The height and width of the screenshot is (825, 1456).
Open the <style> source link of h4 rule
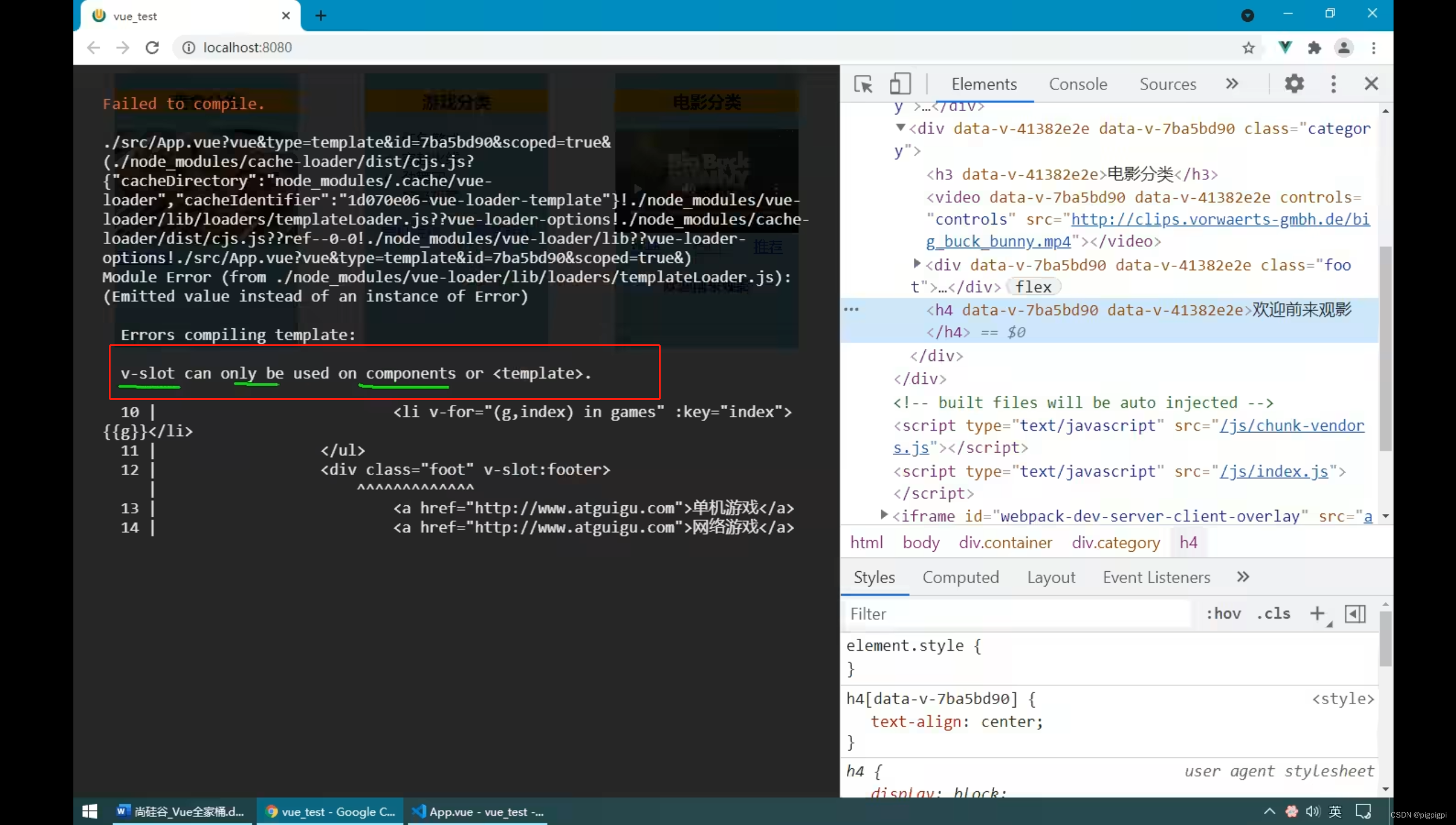(x=1343, y=699)
